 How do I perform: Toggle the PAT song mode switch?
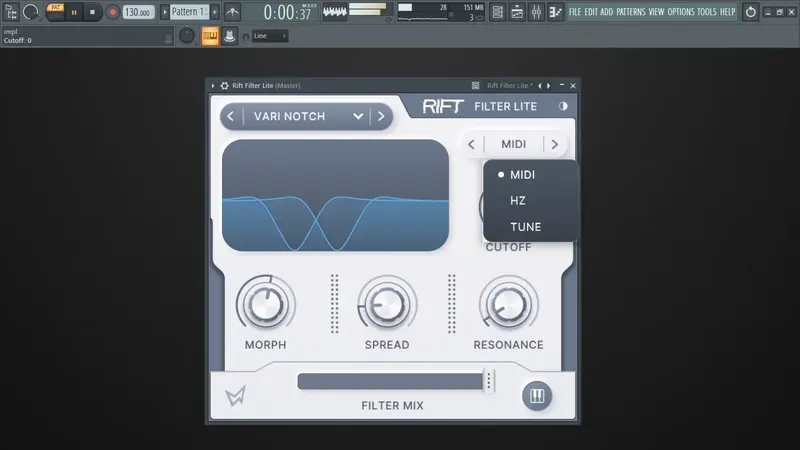pos(55,11)
